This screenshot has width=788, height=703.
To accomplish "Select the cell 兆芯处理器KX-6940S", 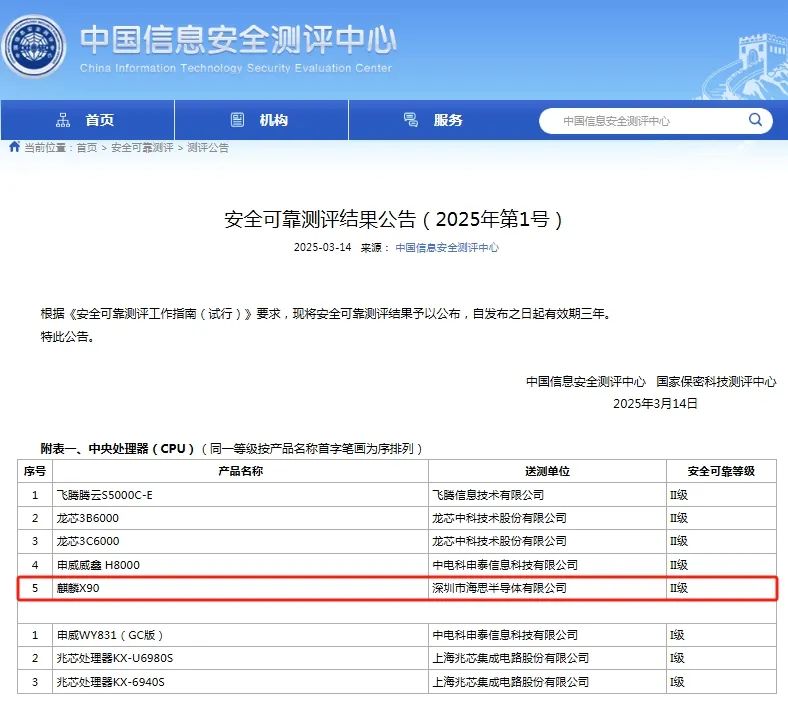I will (x=240, y=682).
